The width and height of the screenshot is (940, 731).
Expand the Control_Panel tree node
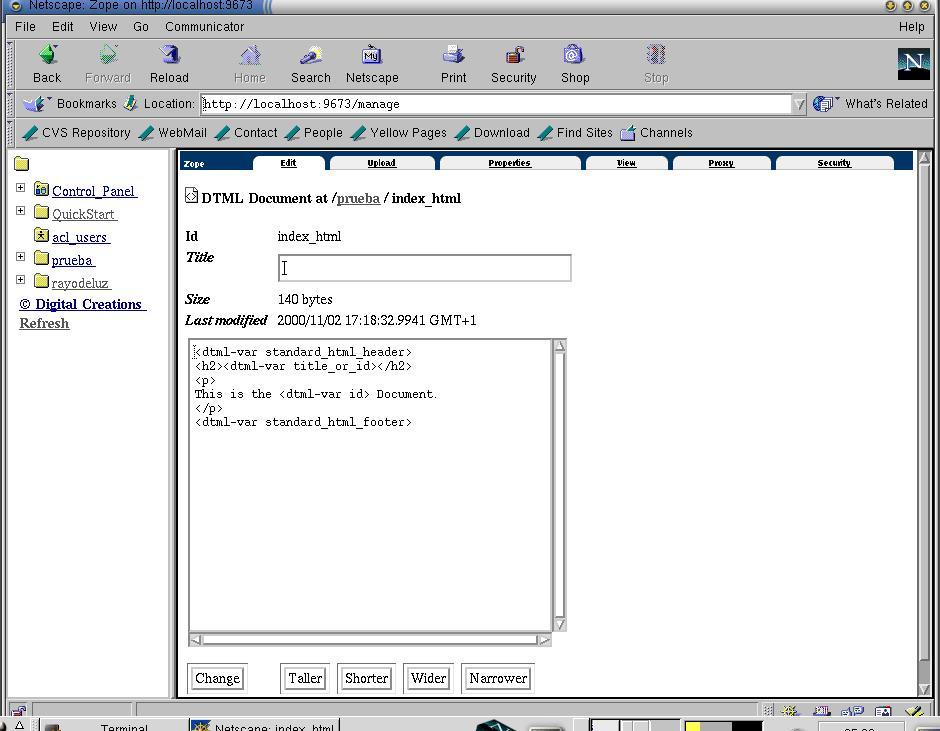20,188
